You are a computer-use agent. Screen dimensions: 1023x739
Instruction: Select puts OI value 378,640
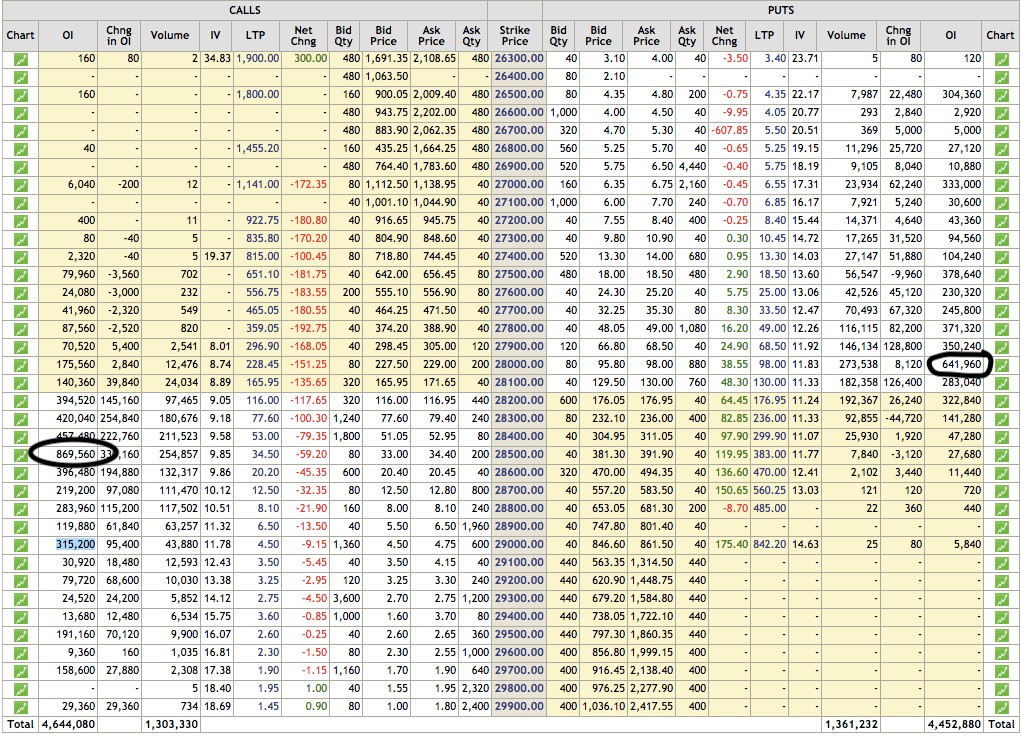962,275
